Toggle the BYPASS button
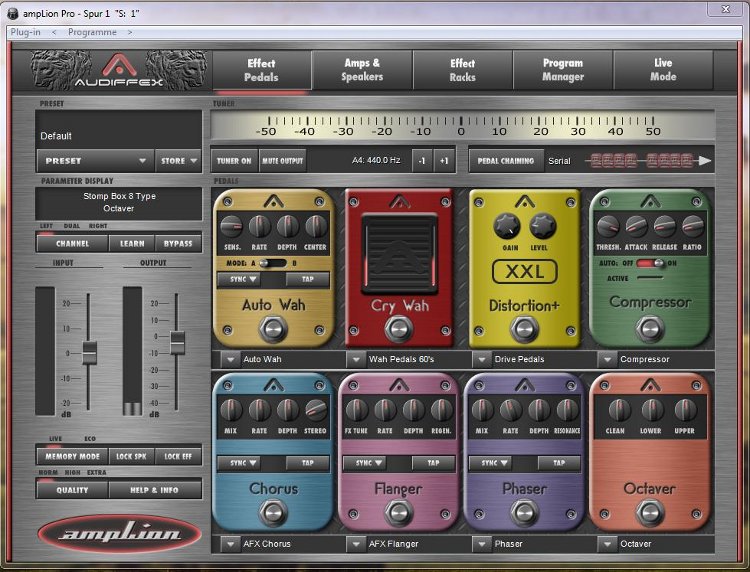 pyautogui.click(x=178, y=243)
